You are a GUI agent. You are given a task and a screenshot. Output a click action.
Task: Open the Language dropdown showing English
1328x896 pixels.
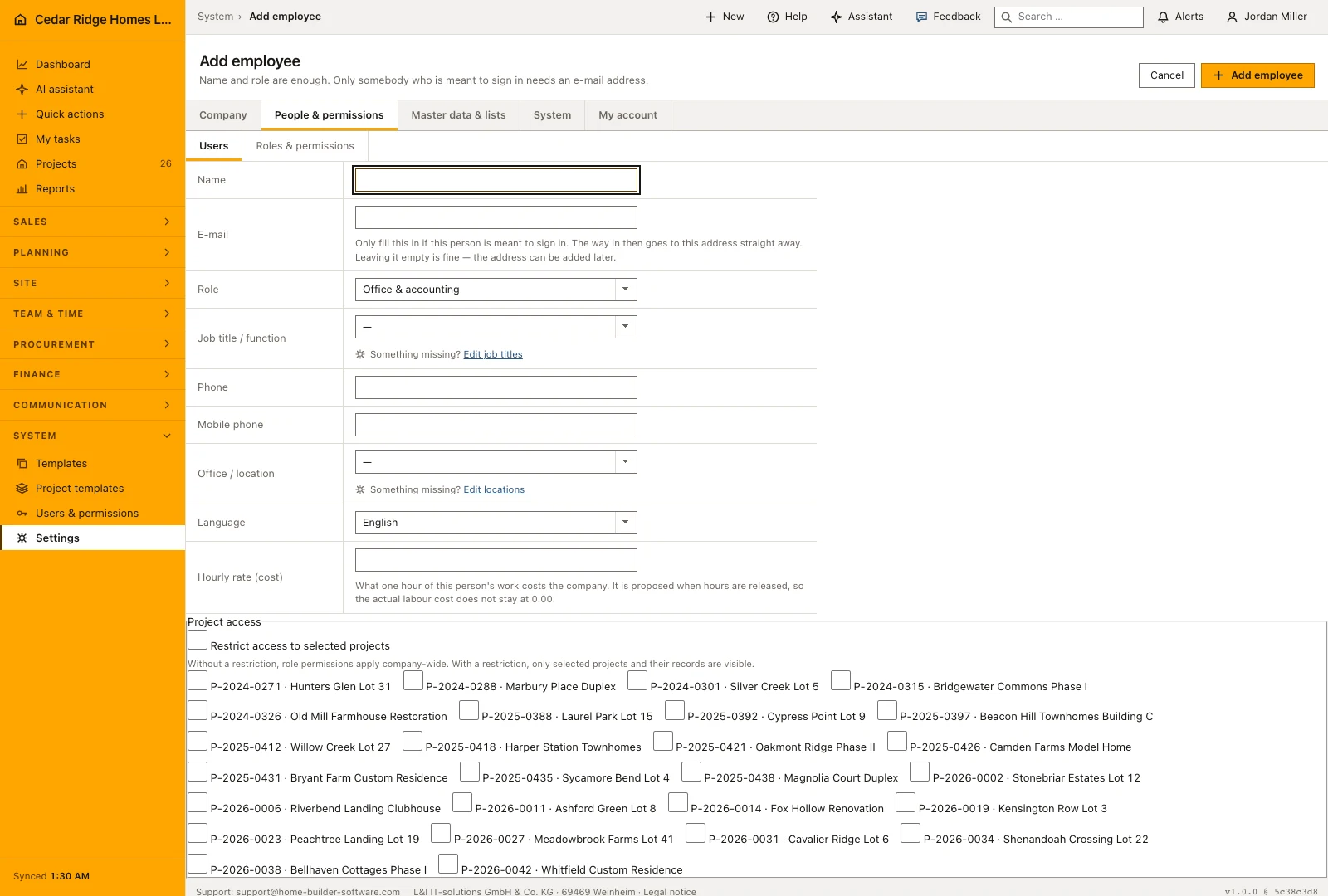tap(496, 523)
